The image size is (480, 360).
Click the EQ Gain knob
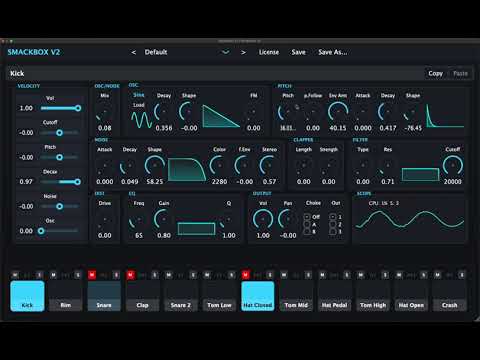pos(164,219)
